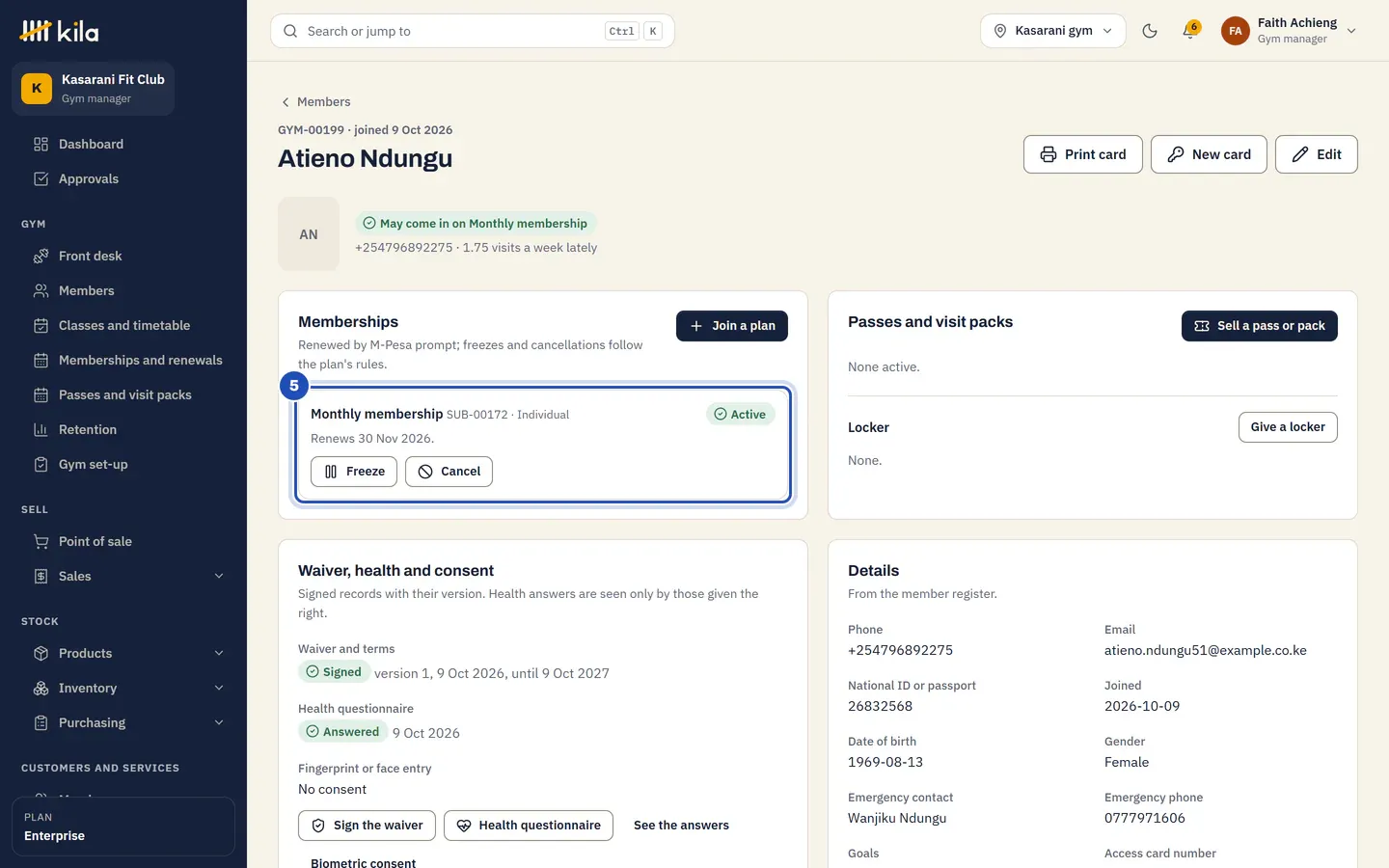Expand the Products submenu chevron
Screen dimensions: 1389x868
[219, 654]
